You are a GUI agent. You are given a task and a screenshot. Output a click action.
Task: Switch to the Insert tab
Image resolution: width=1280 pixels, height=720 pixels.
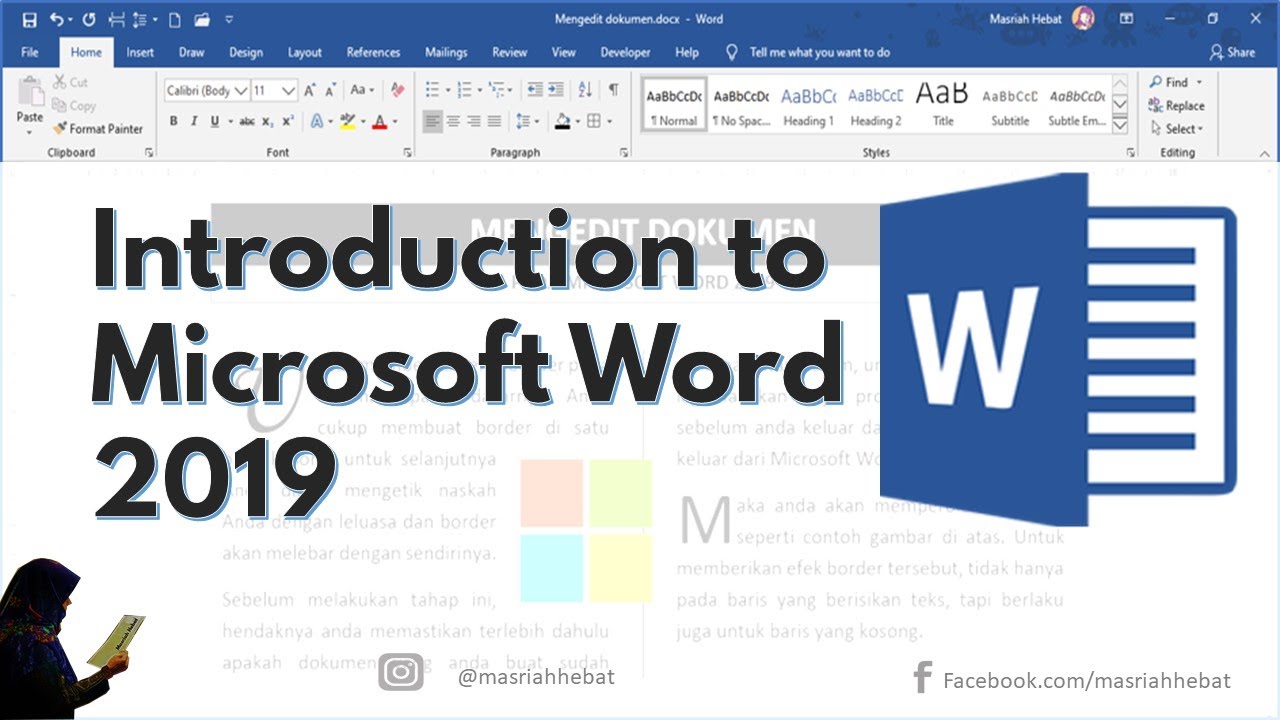140,52
